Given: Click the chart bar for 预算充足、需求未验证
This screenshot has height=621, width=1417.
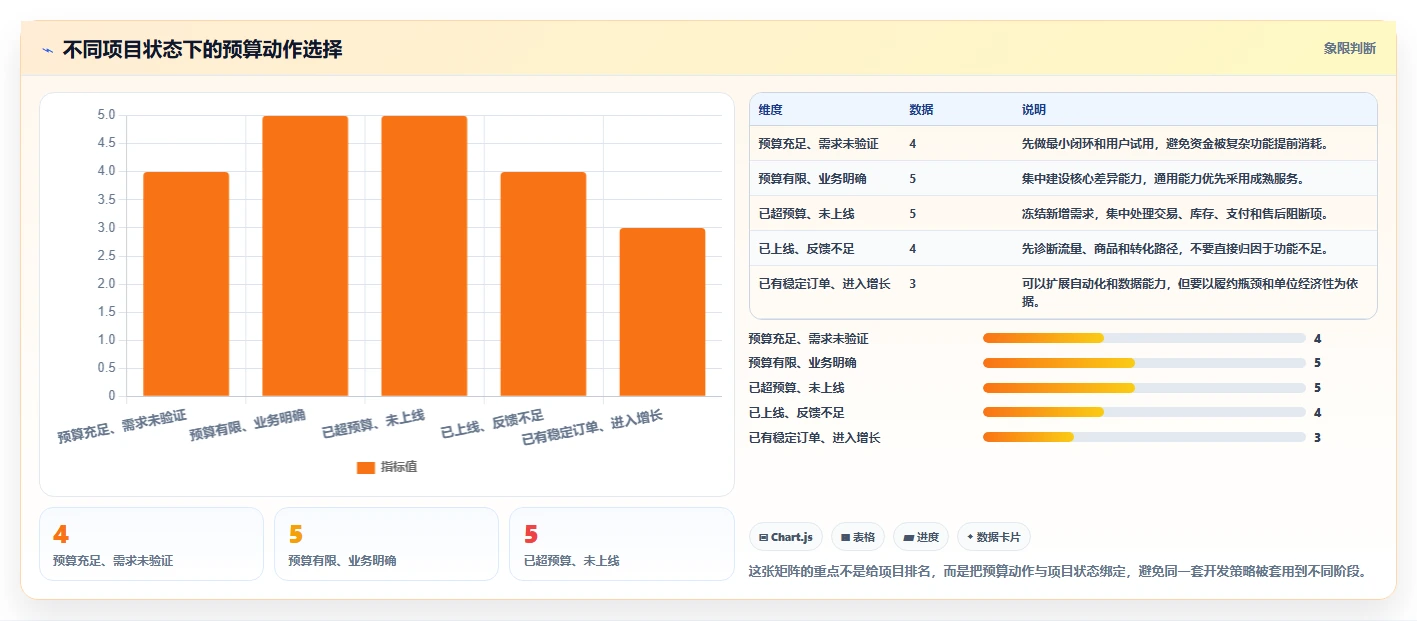Looking at the screenshot, I should pyautogui.click(x=186, y=284).
